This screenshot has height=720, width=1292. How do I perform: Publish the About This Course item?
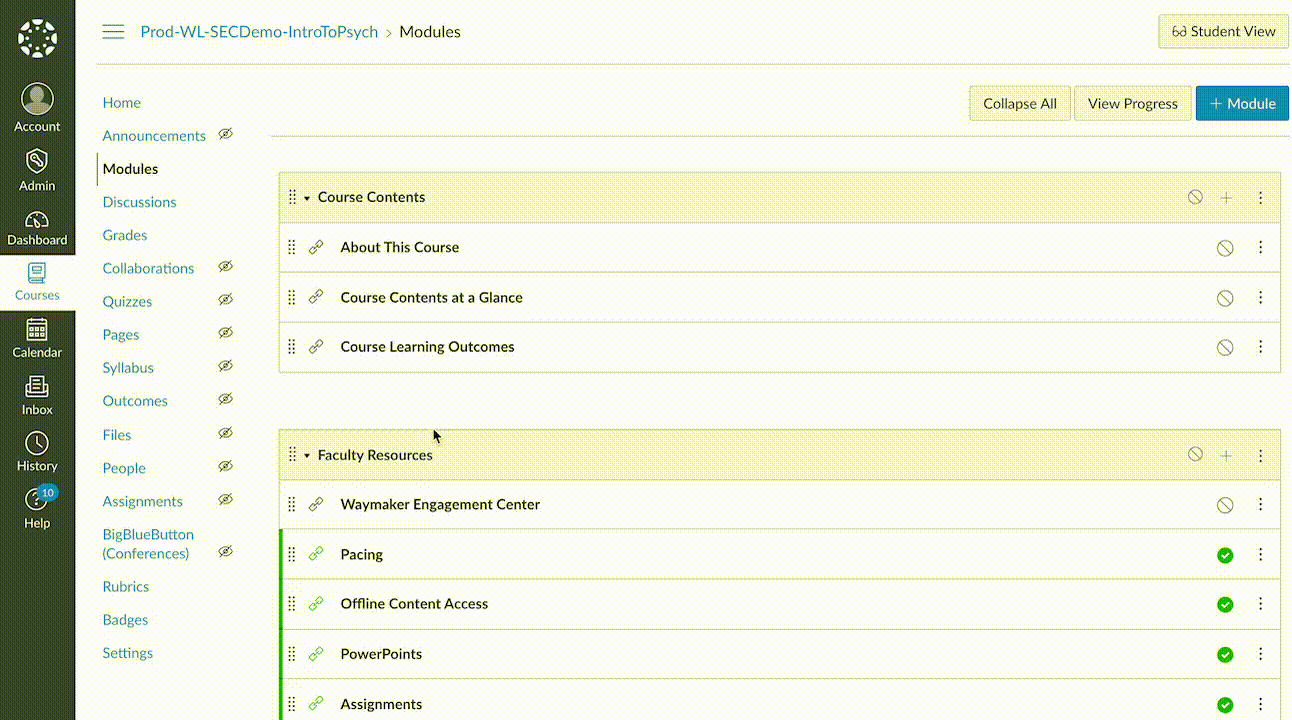1225,248
